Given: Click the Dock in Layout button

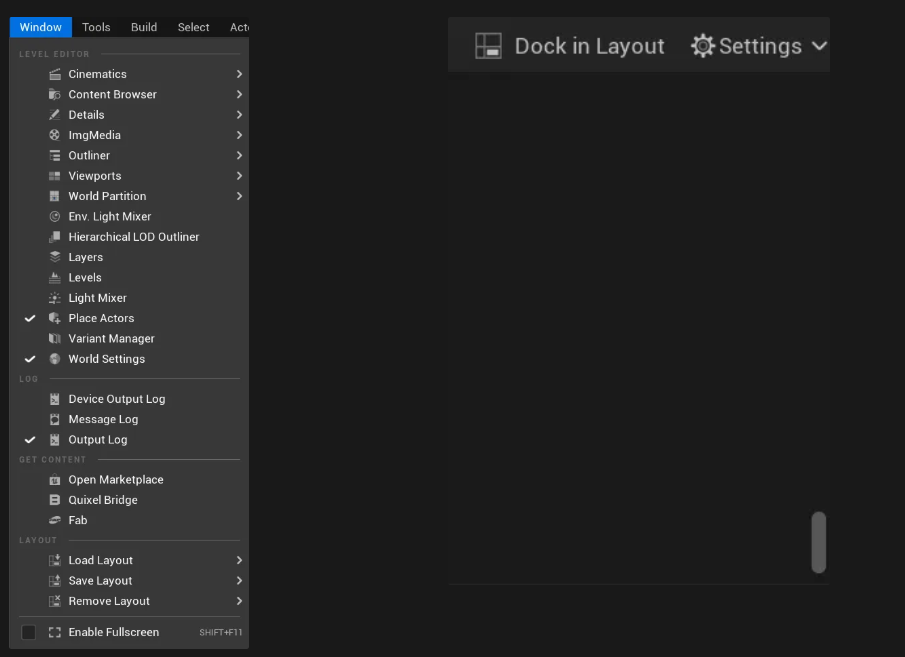Looking at the screenshot, I should (569, 46).
